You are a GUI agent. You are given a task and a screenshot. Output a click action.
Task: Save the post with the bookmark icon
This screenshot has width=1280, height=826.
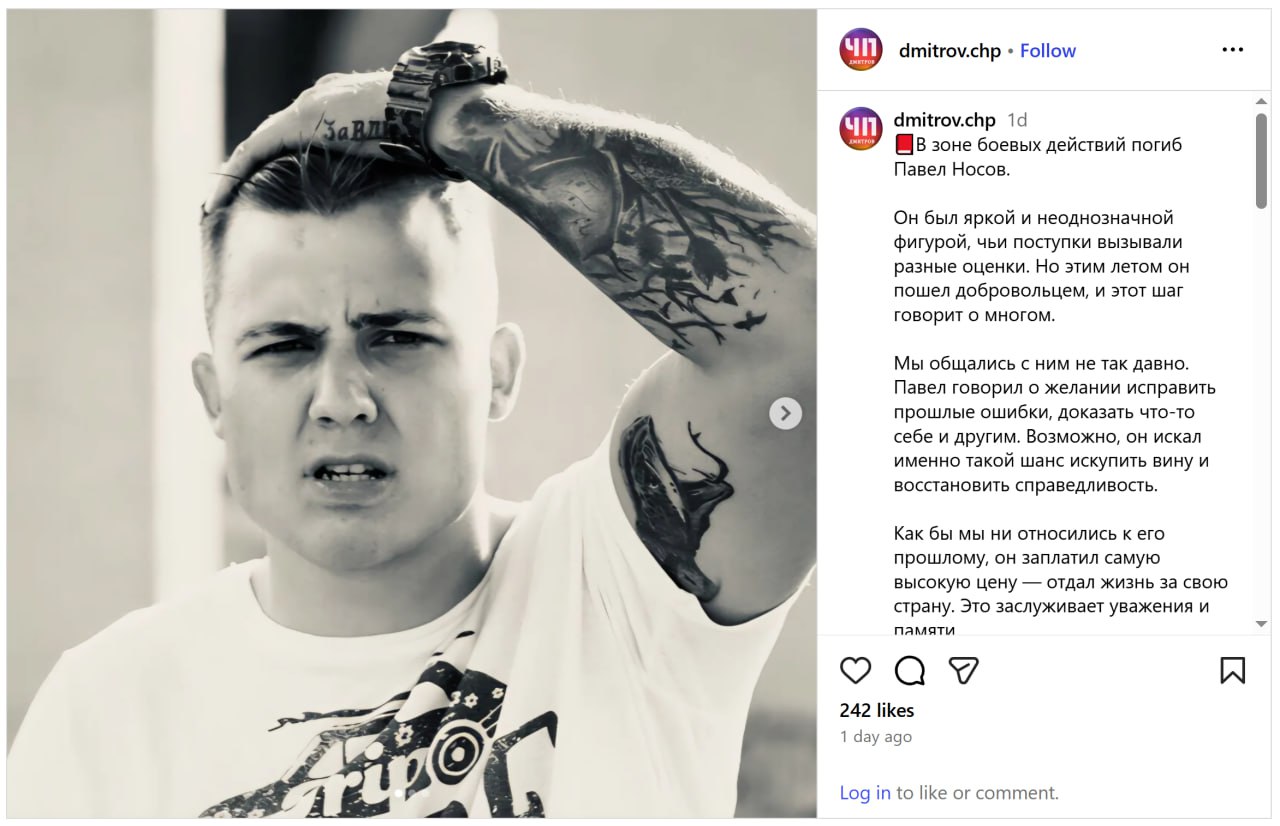click(1233, 670)
